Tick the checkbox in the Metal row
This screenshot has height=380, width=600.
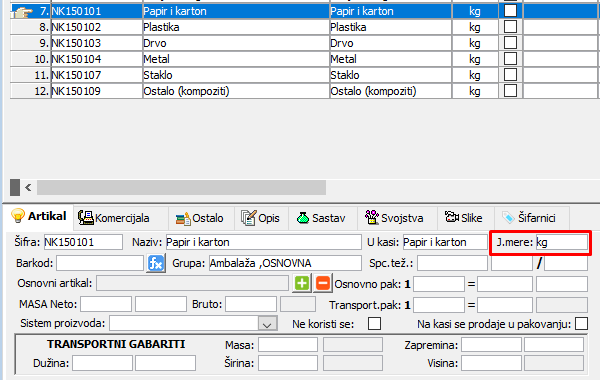(510, 59)
